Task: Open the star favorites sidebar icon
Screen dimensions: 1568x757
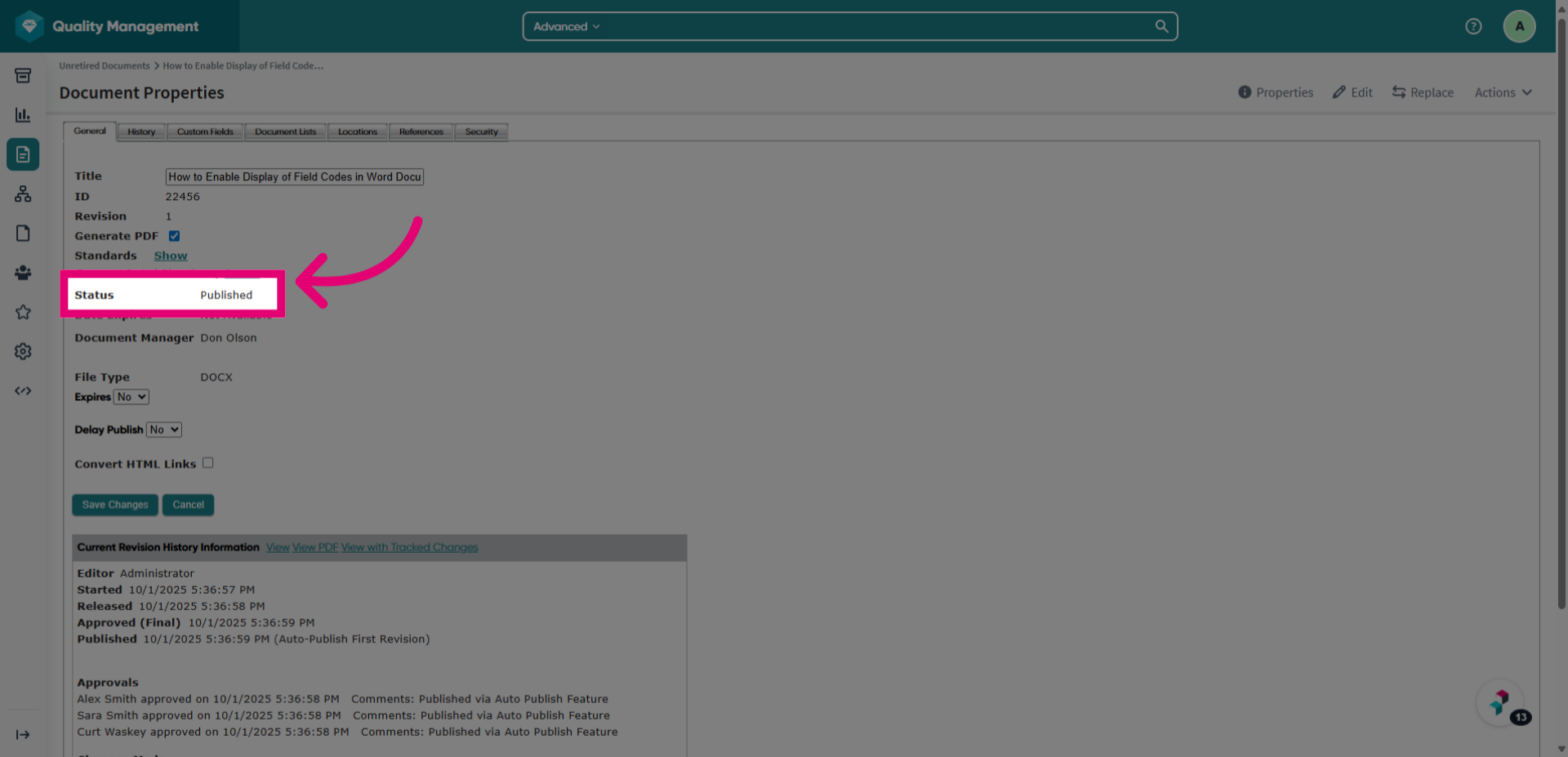Action: [23, 312]
